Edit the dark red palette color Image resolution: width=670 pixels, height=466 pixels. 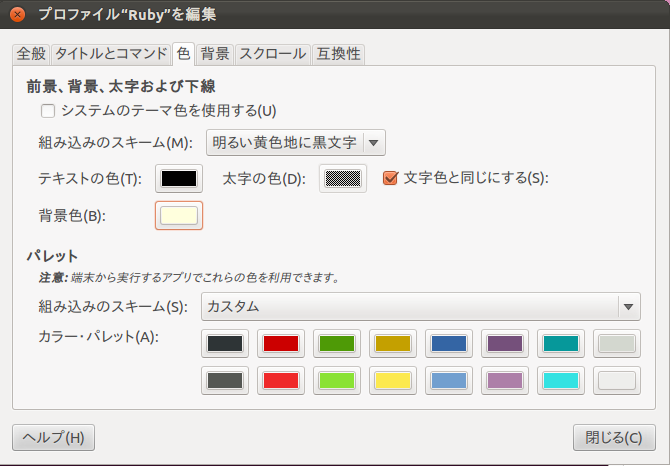point(281,343)
